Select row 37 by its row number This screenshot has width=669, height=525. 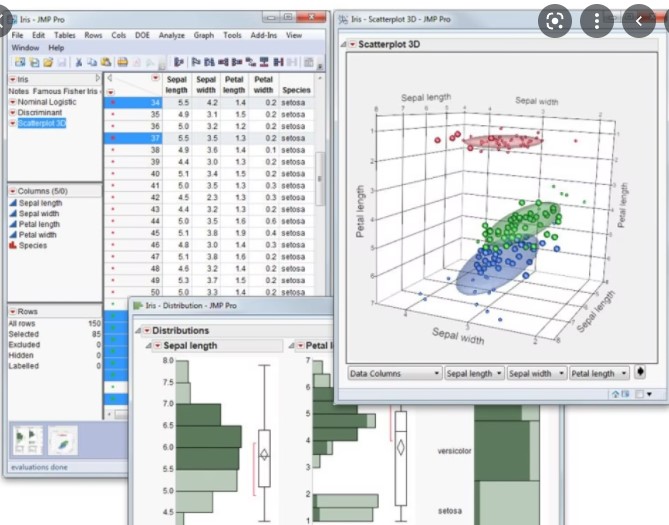click(155, 138)
